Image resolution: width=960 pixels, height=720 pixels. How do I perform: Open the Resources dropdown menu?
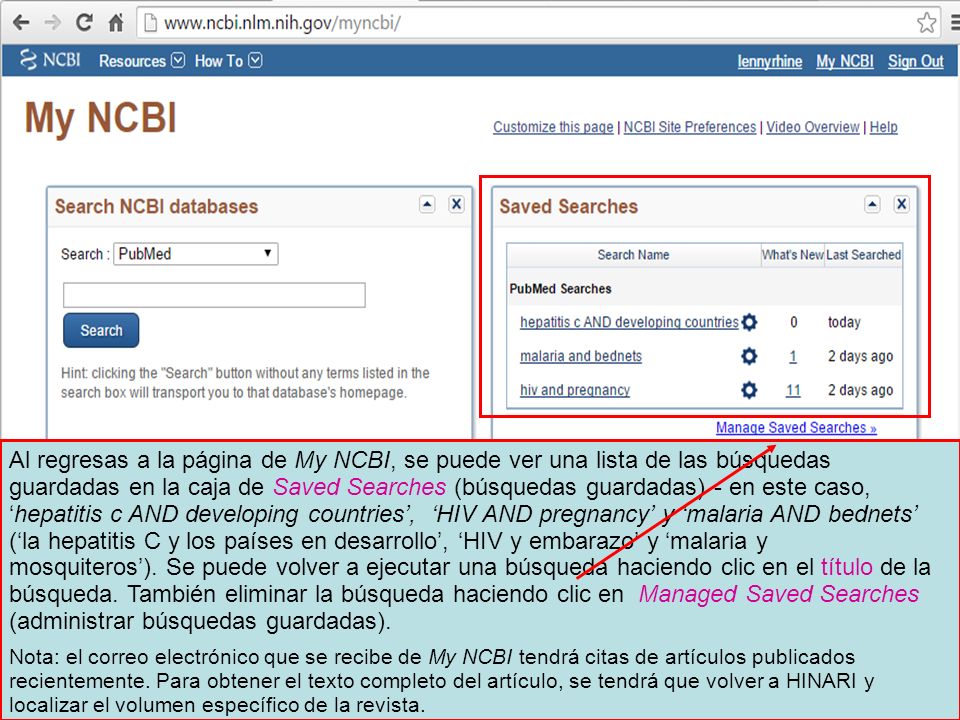click(x=141, y=61)
